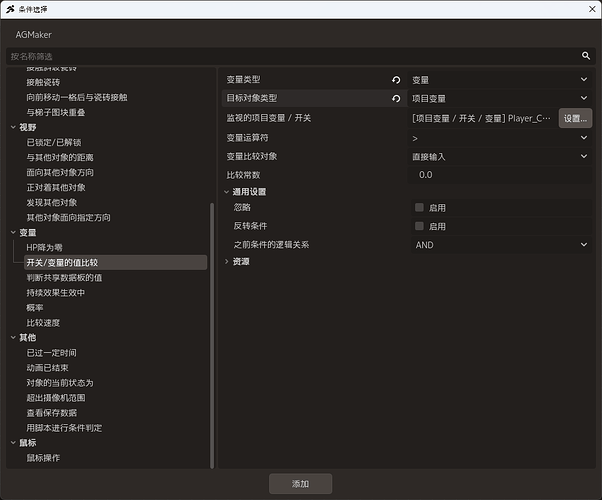602x500 pixels.
Task: Reset the 目标对象类型 field with revert icon
Action: (396, 99)
